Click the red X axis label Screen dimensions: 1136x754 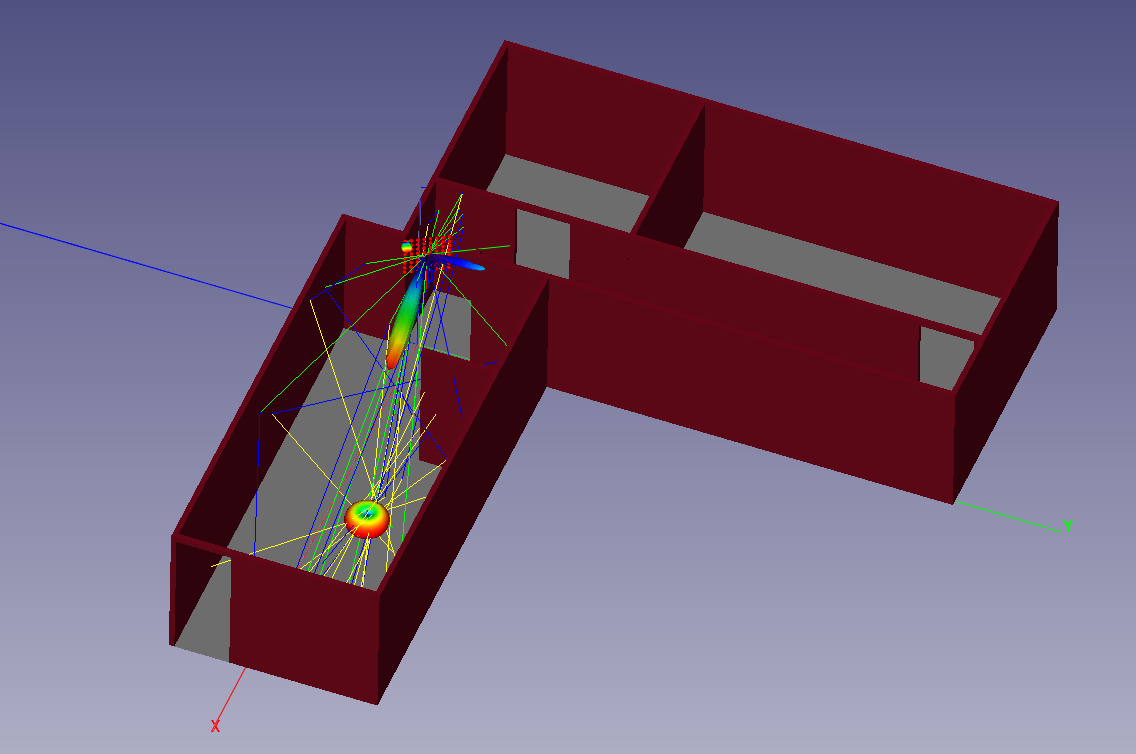[213, 728]
